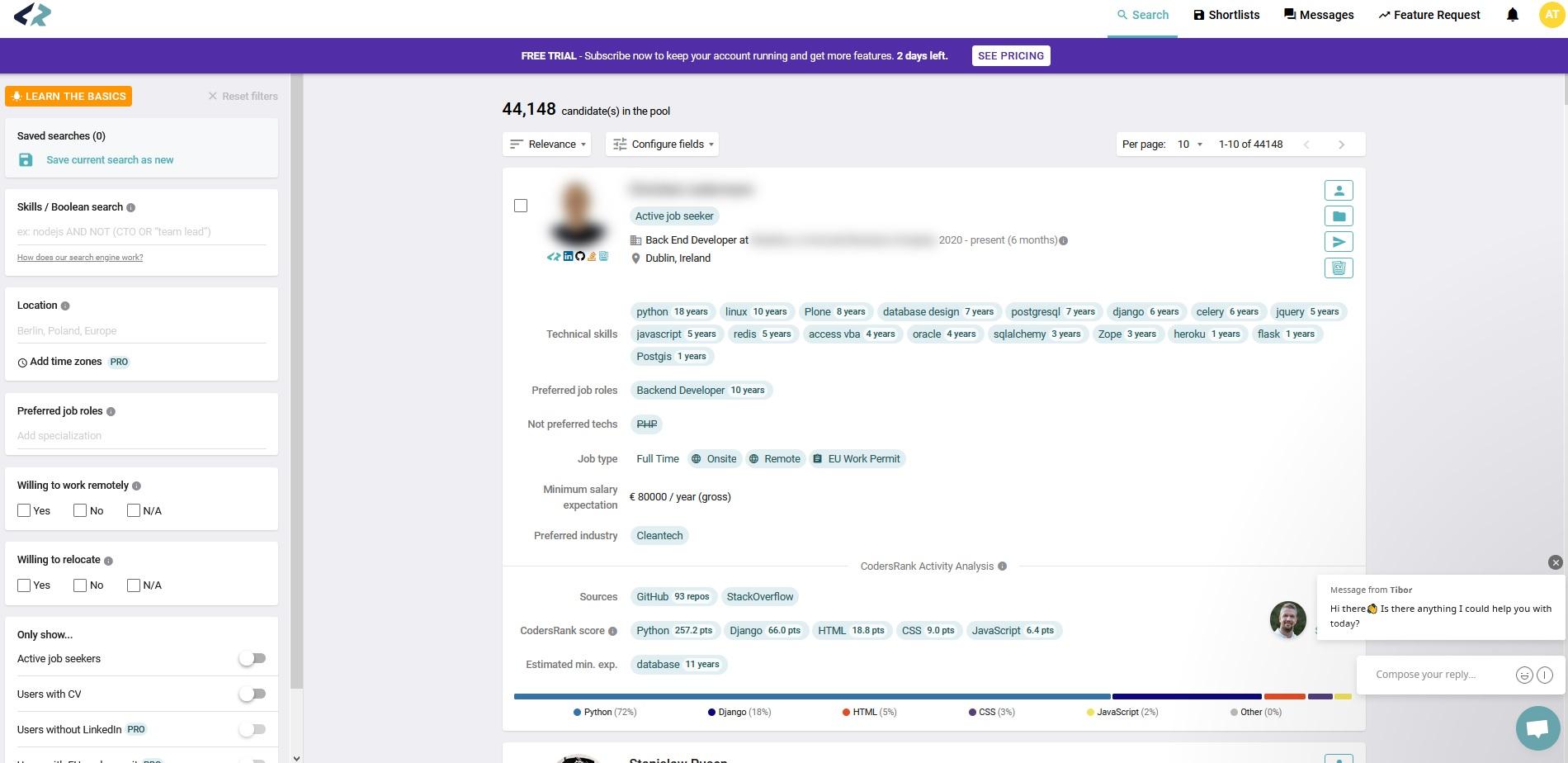Open emoji picker in chat reply
Image resolution: width=1568 pixels, height=763 pixels.
click(1524, 675)
